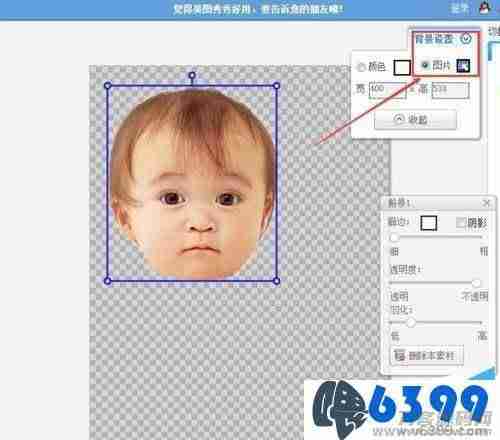Open the 描边 stroke color swatch
This screenshot has height=440, width=500.
click(x=429, y=223)
